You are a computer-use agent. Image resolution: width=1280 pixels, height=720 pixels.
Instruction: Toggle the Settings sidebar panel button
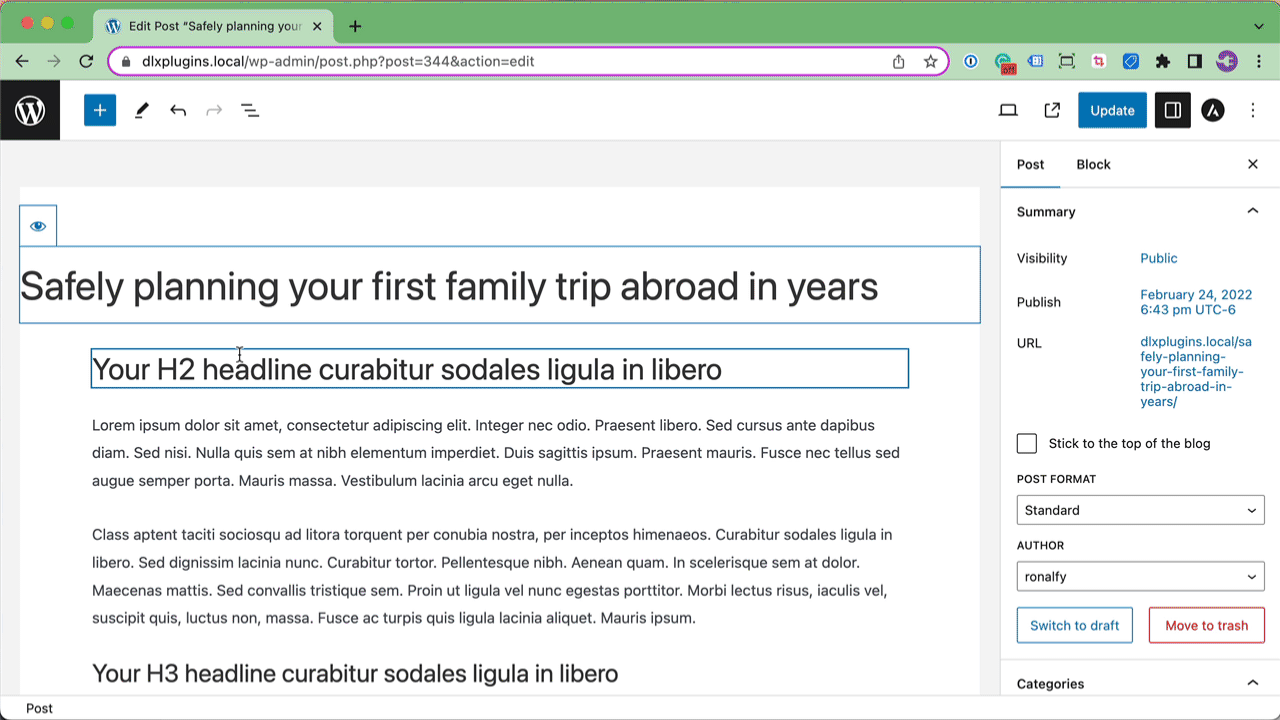[1173, 110]
